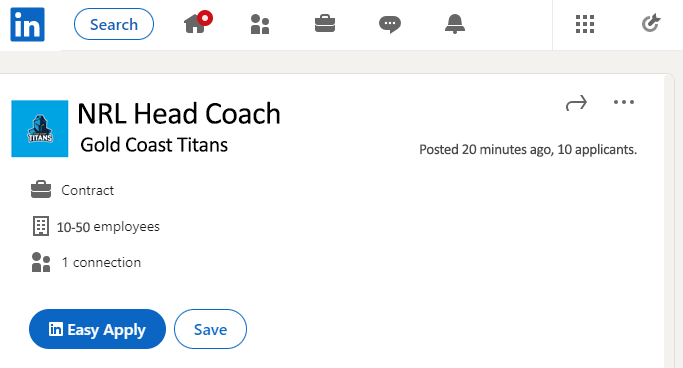Click the Gold Coast Titans logo thumbnail
Viewport: 683px width, 368px height.
tap(40, 128)
